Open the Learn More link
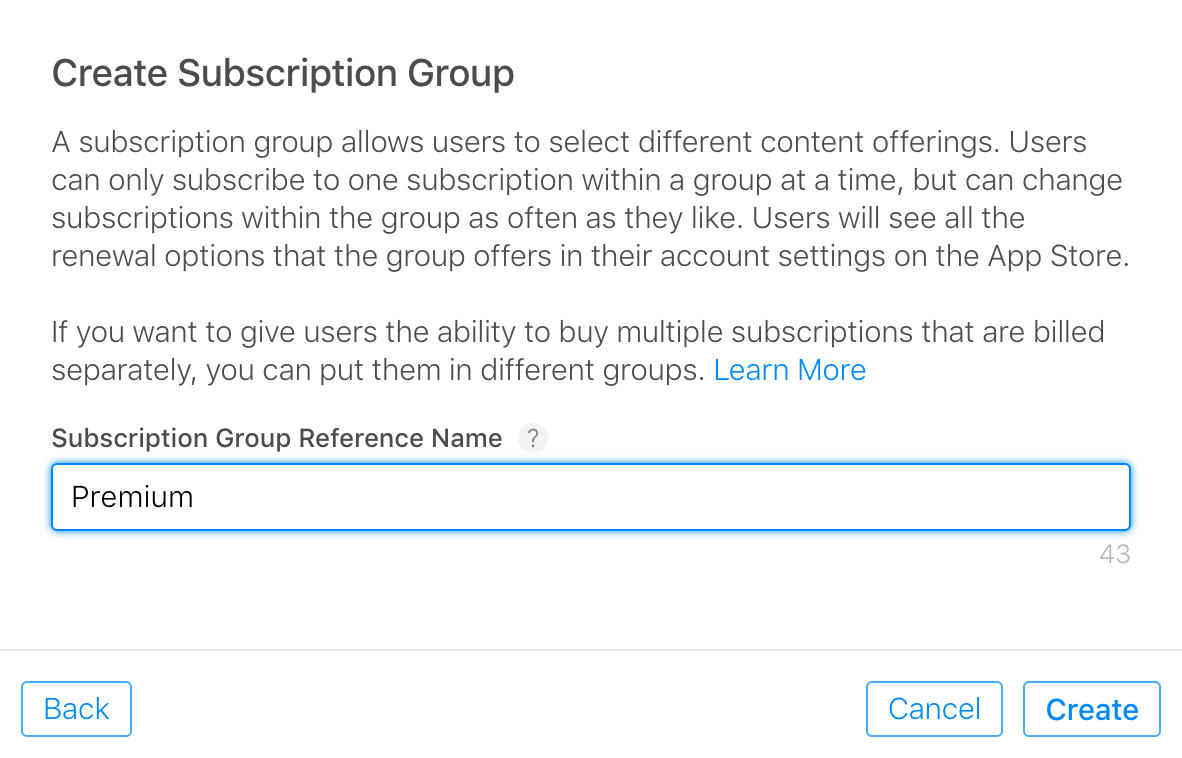 click(x=789, y=370)
